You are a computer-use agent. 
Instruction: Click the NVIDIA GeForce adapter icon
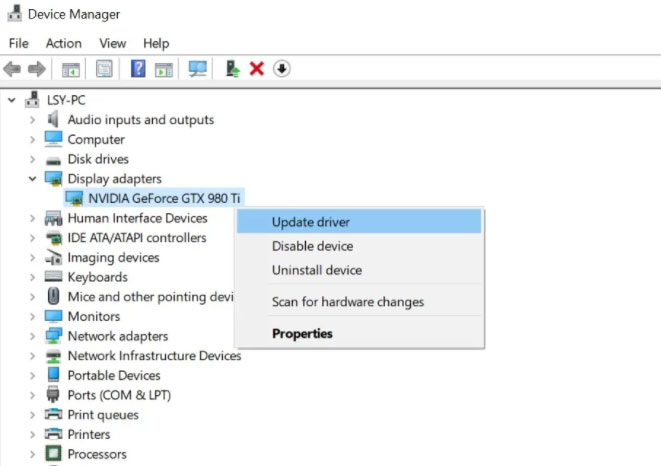coord(74,198)
